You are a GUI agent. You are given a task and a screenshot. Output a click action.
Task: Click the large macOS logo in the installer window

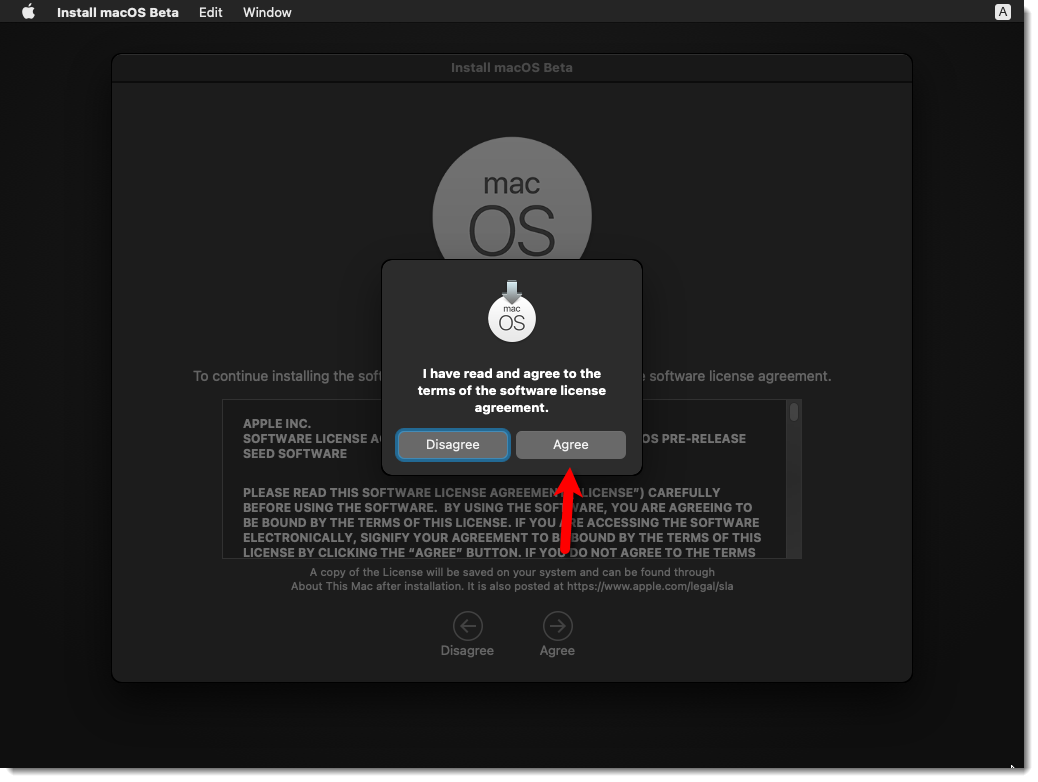pyautogui.click(x=512, y=199)
